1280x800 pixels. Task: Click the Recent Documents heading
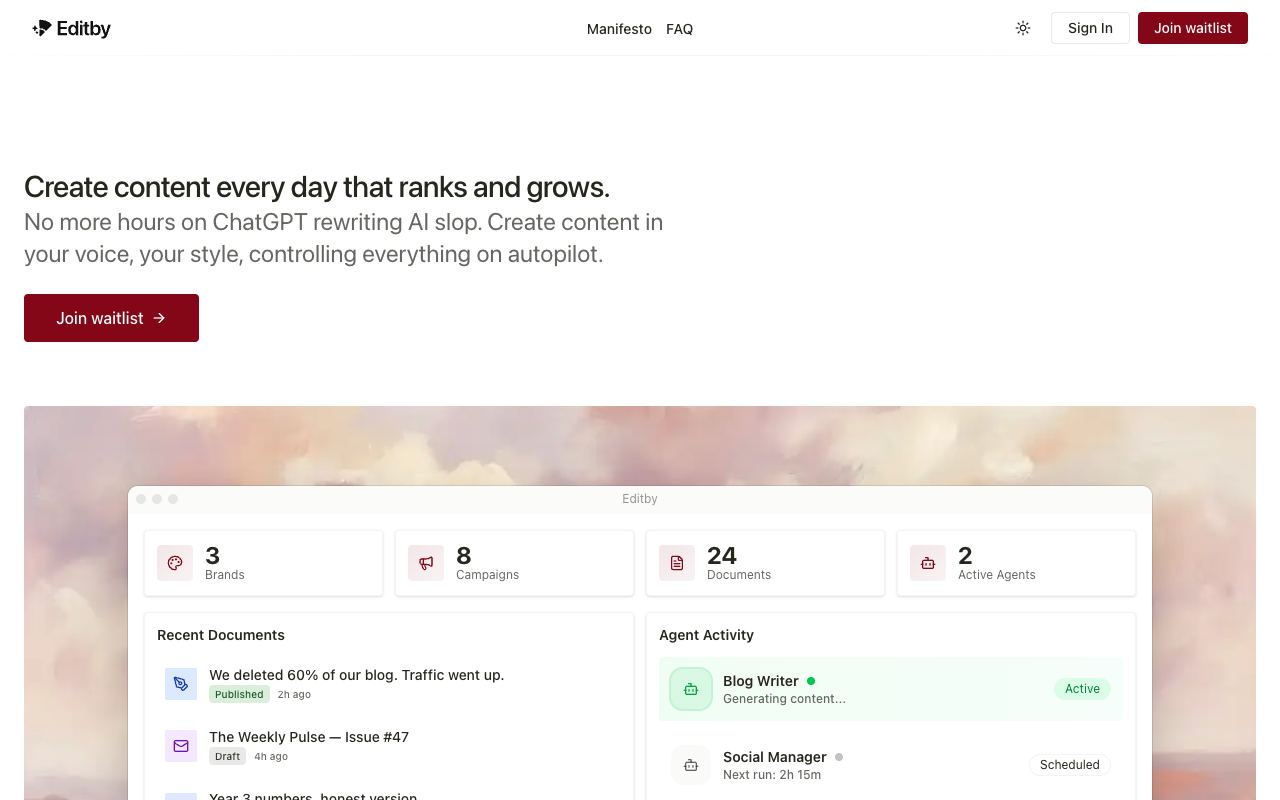(x=221, y=635)
